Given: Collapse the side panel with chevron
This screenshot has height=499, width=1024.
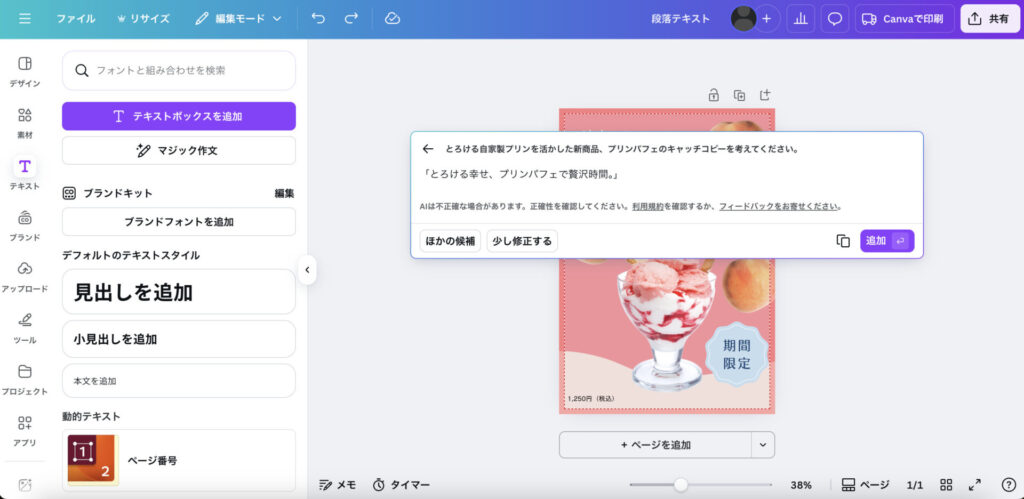Looking at the screenshot, I should pyautogui.click(x=307, y=269).
